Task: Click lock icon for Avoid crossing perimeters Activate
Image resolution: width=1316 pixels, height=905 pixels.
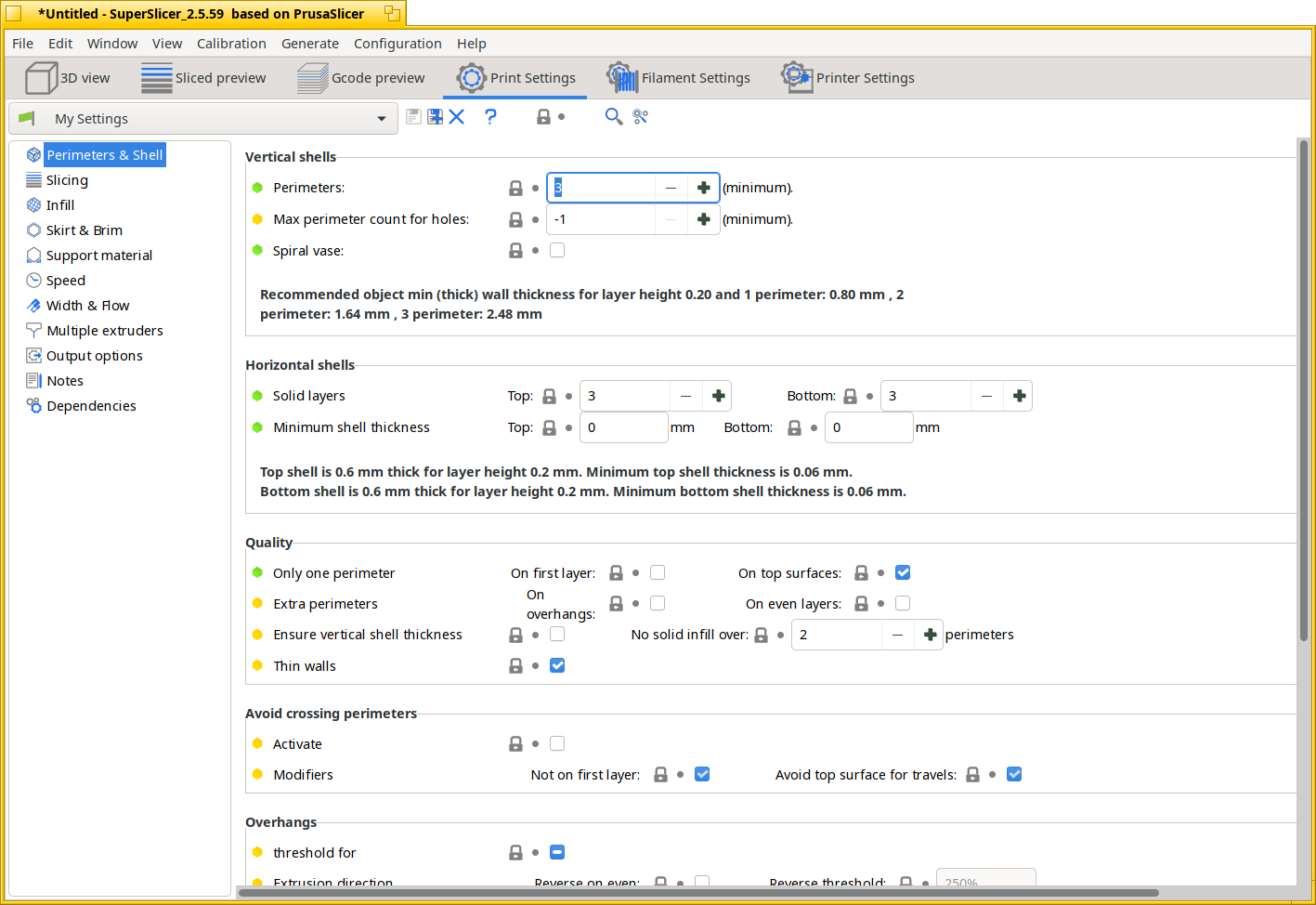Action: tap(515, 744)
